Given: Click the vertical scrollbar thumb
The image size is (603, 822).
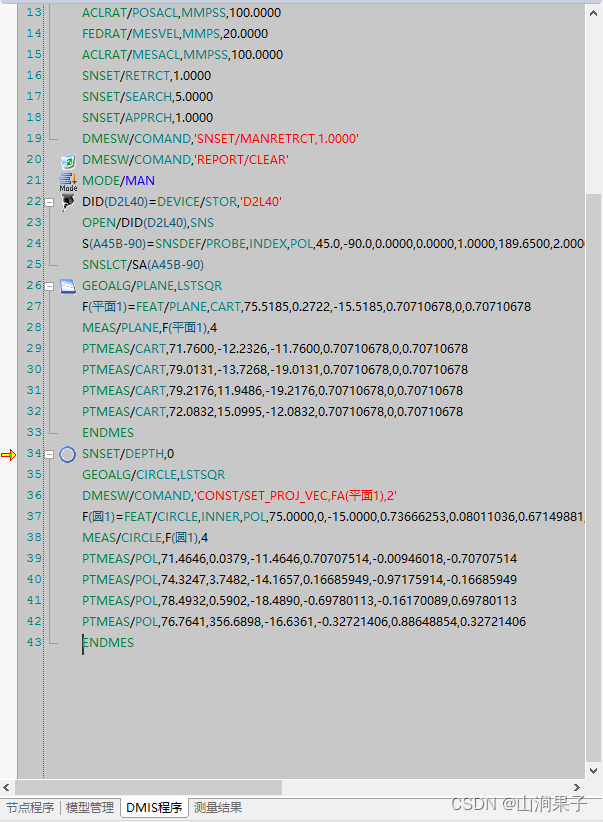Looking at the screenshot, I should point(594,477).
